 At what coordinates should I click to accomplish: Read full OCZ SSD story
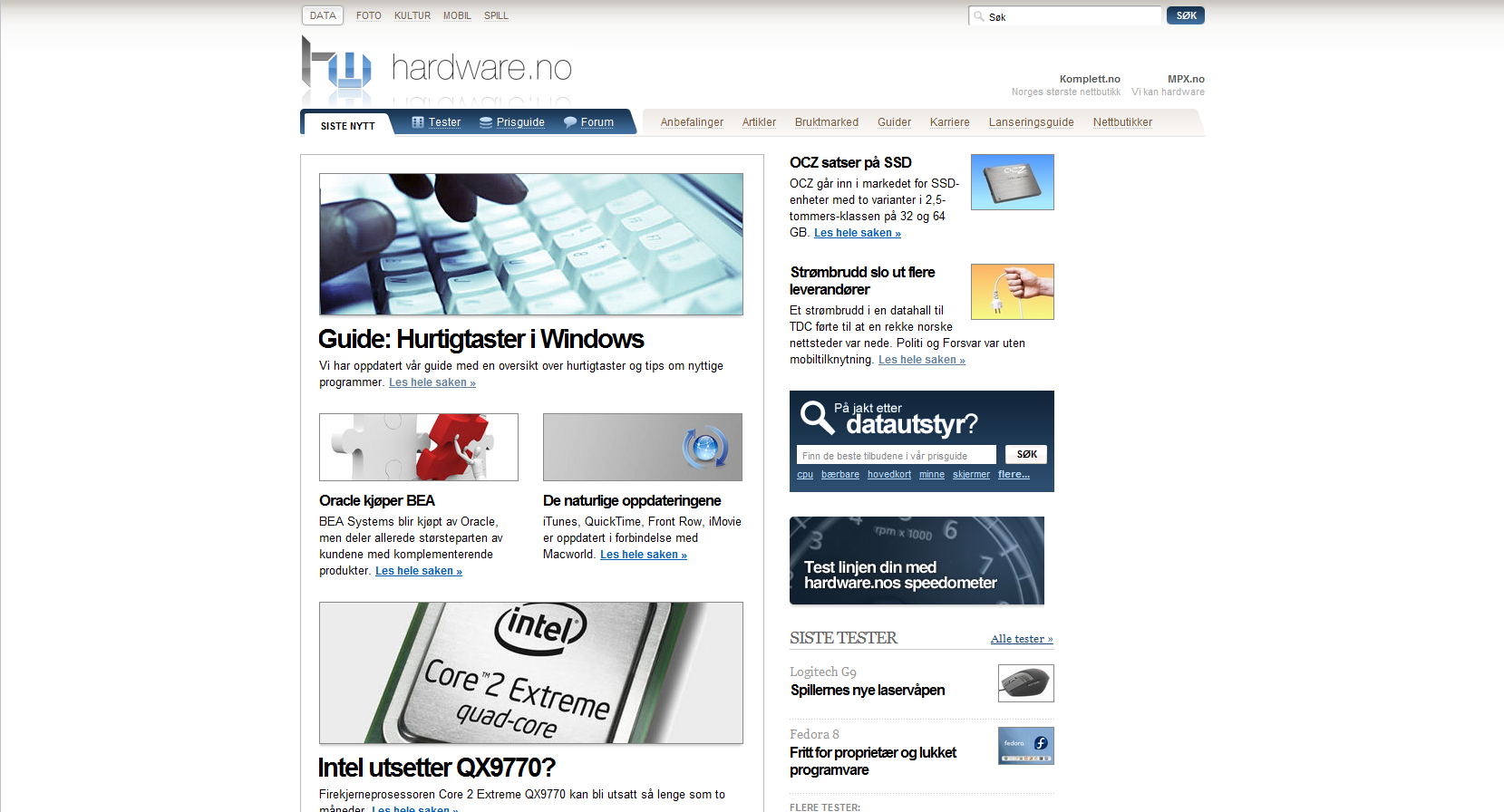858,233
